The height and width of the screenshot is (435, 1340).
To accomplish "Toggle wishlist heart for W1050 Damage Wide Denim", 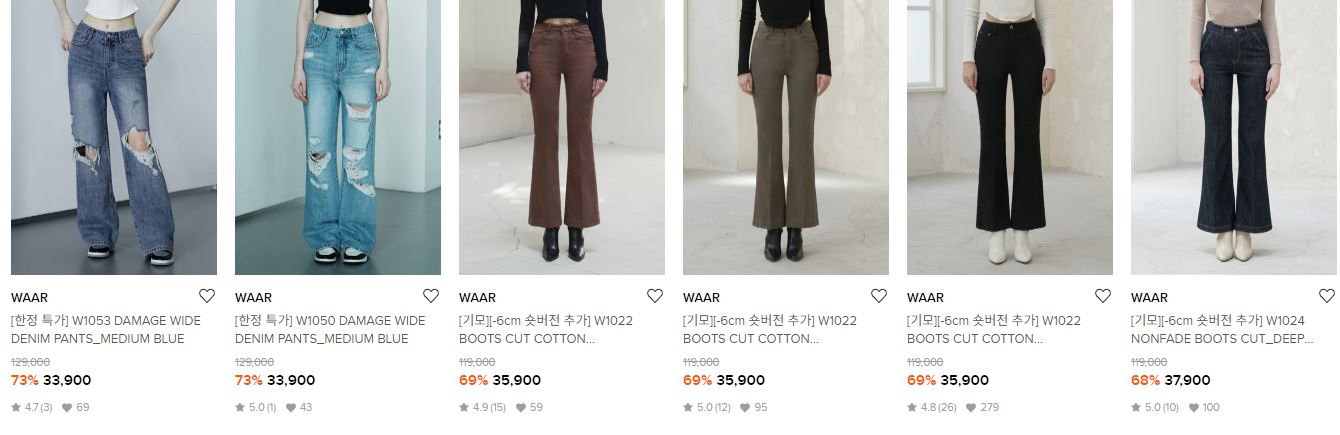I will (431, 296).
